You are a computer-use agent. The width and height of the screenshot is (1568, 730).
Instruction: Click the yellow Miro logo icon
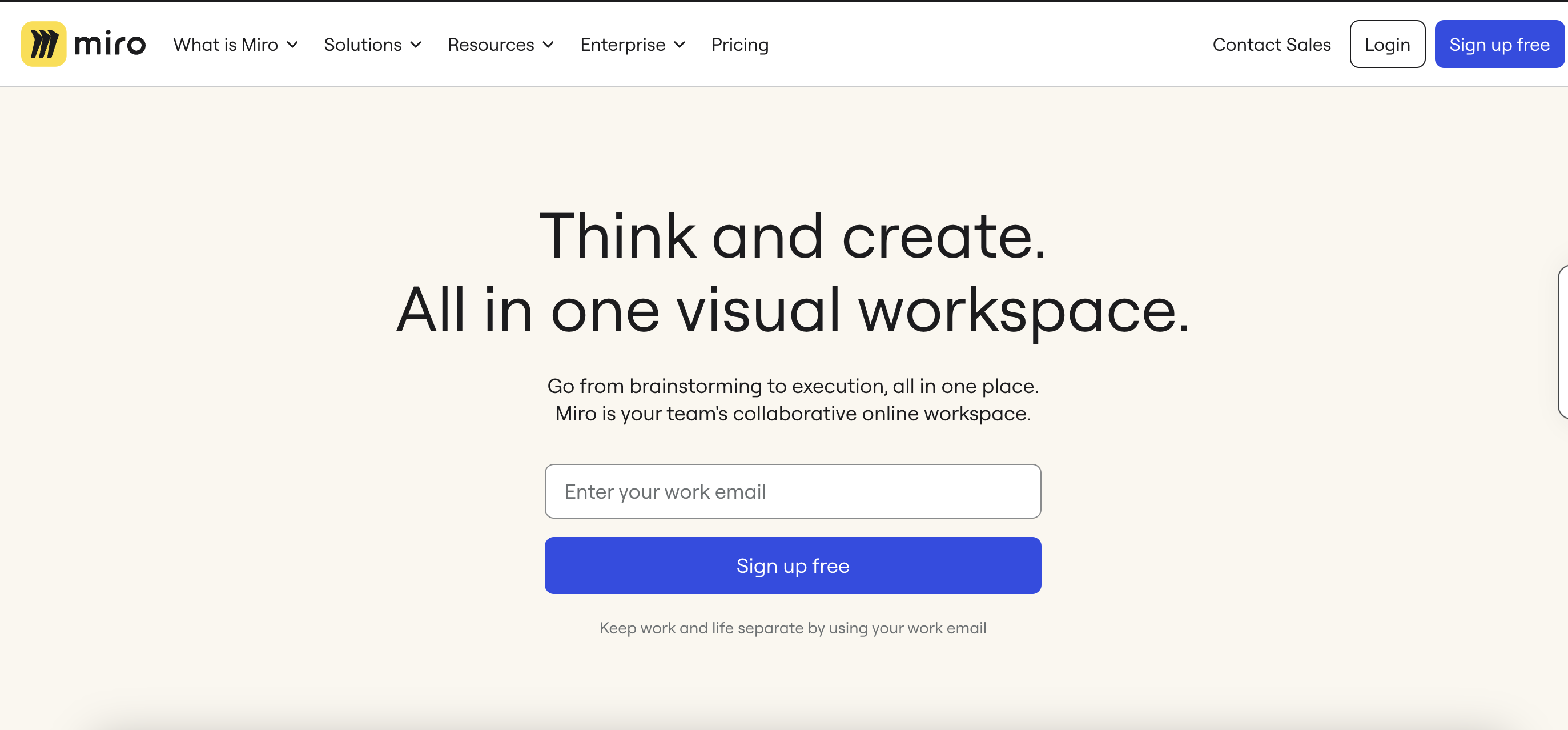click(43, 44)
